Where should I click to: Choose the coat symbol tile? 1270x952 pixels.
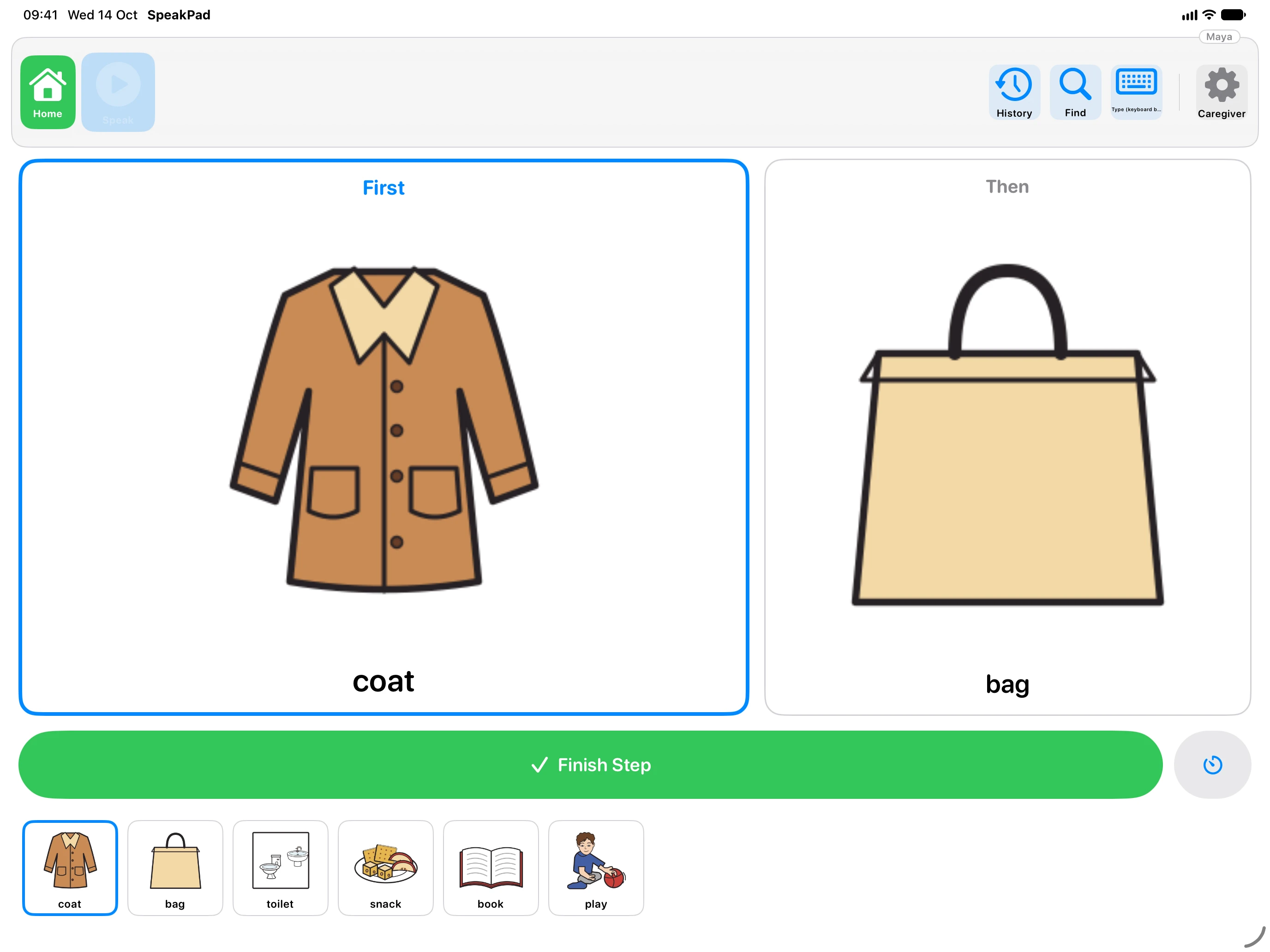70,868
